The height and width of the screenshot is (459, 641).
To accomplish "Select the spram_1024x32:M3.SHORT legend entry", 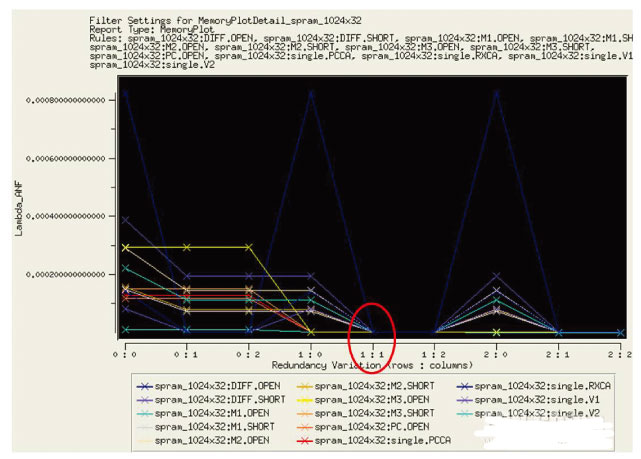I will pos(365,413).
